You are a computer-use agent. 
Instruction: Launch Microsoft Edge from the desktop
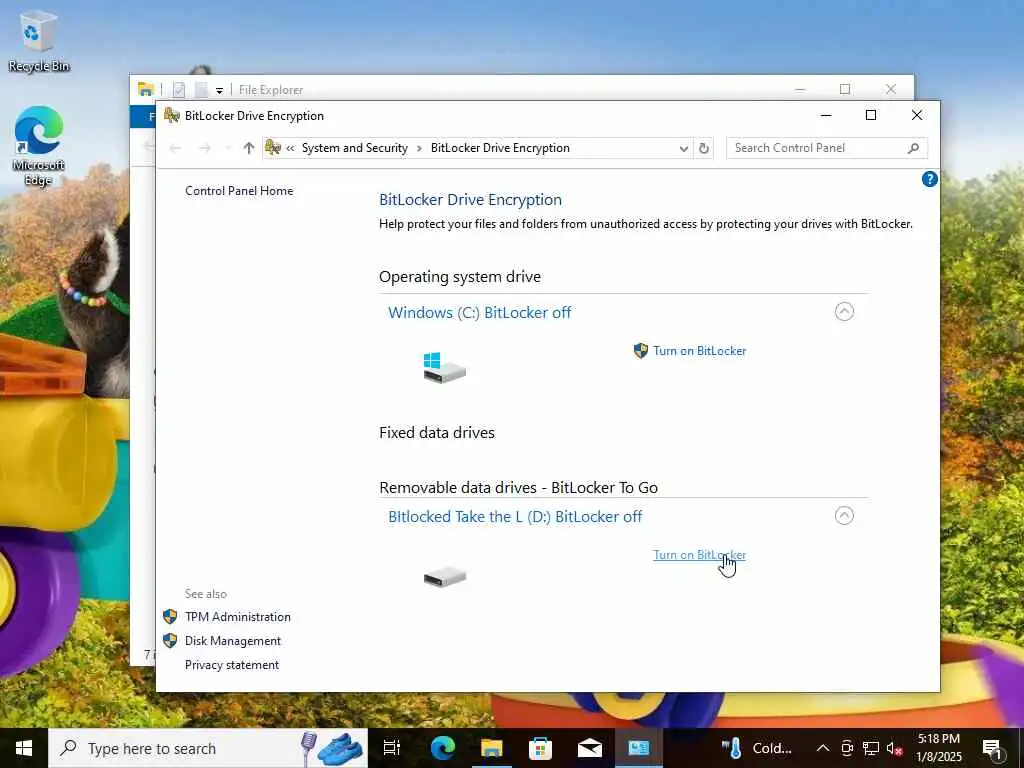39,147
